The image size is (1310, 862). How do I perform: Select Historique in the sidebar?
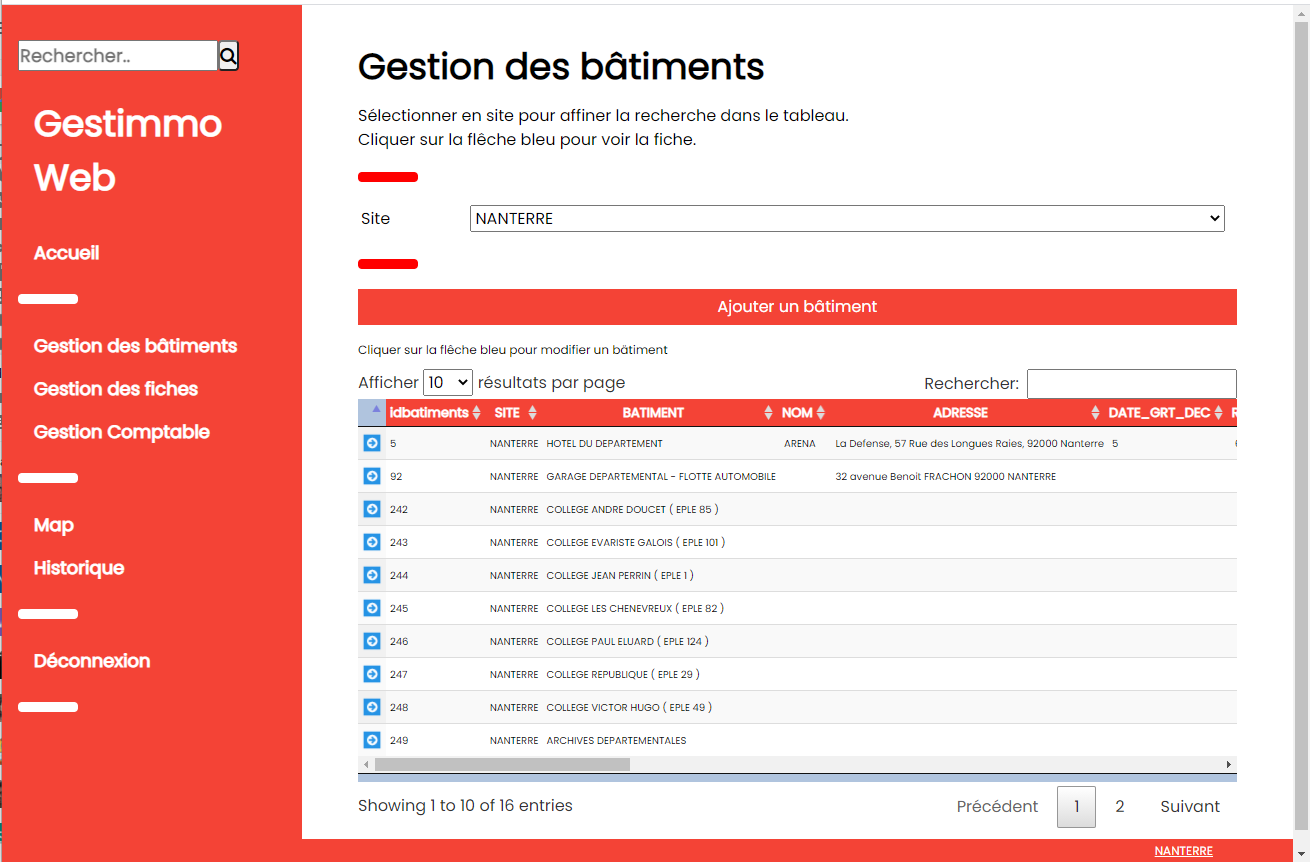click(x=79, y=568)
